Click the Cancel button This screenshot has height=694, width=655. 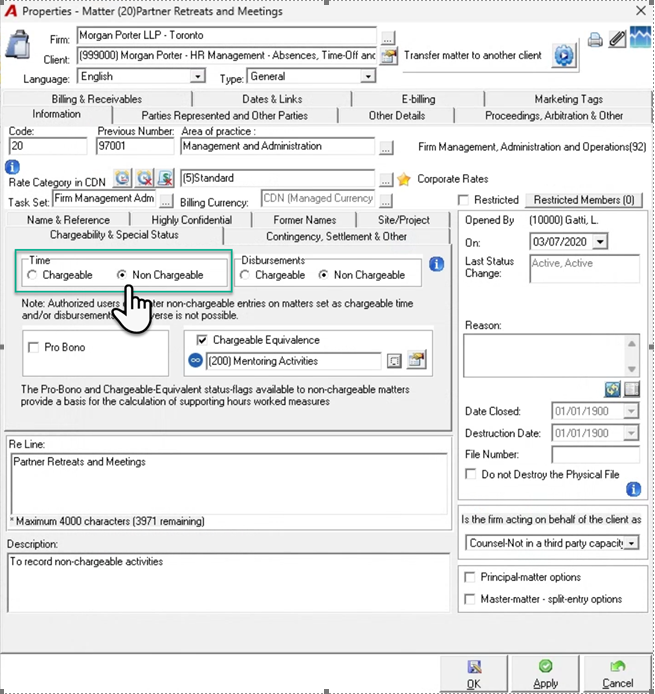point(617,675)
